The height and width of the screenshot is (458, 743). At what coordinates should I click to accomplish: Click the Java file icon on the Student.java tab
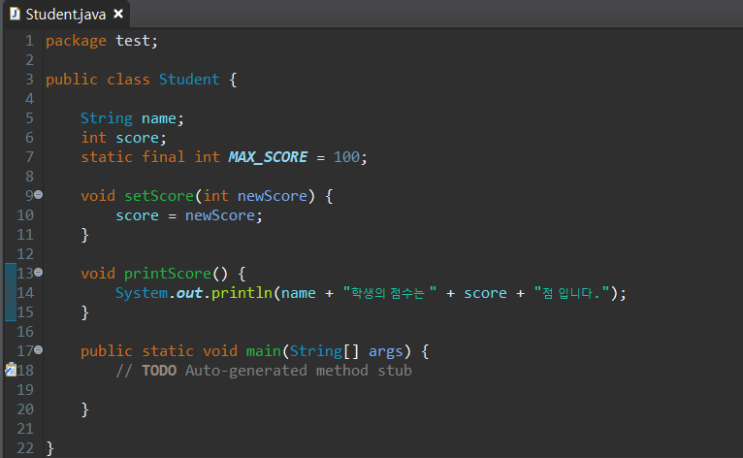14,14
